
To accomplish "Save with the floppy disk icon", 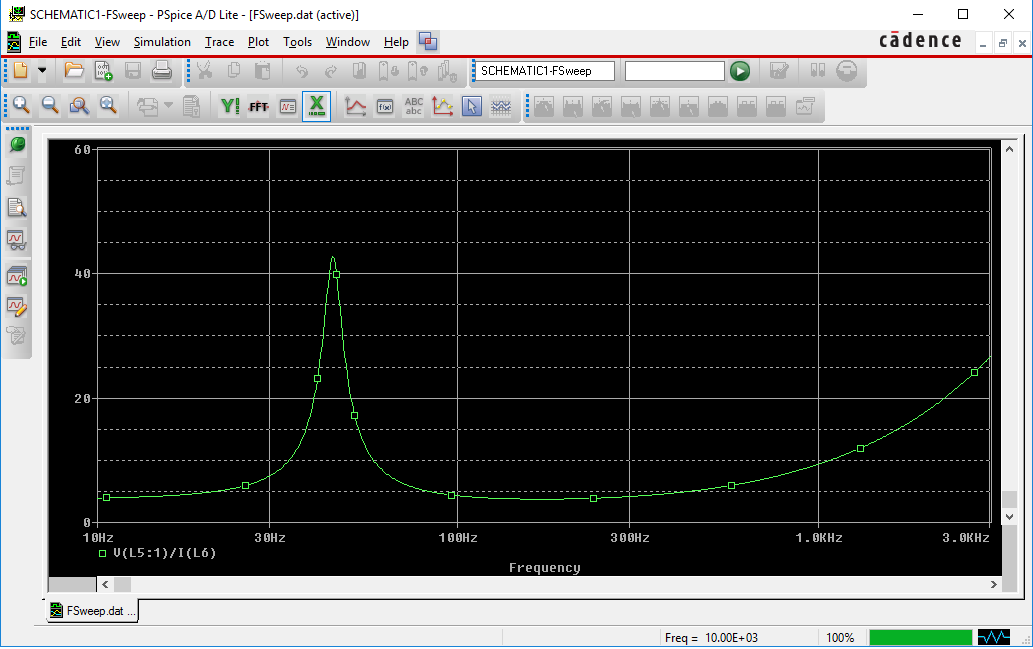I will 132,71.
